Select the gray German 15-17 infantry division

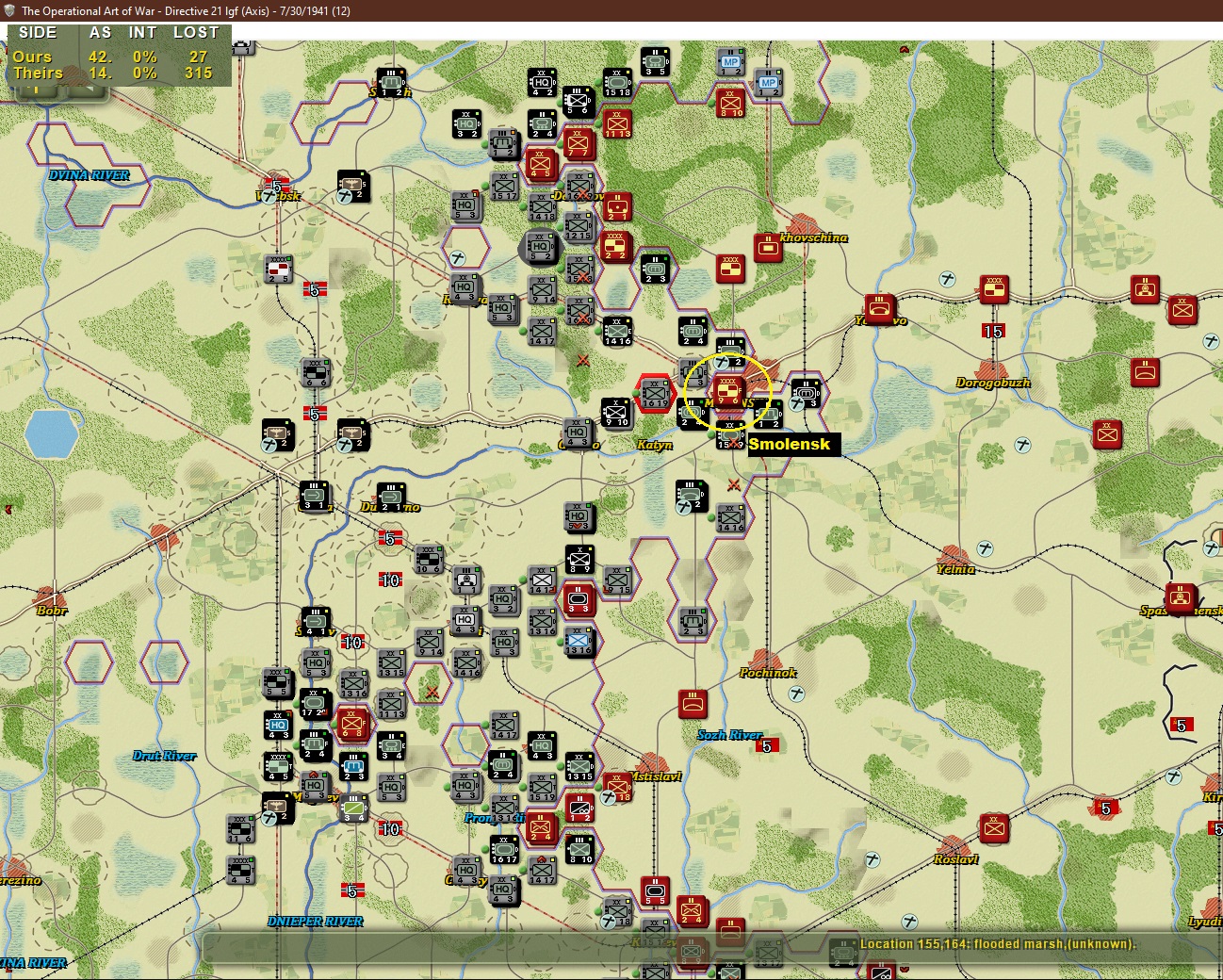point(504,185)
